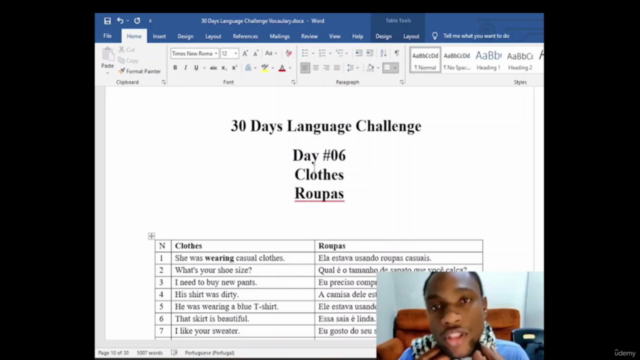640x360 pixels.
Task: Click the red font color button
Action: pyautogui.click(x=282, y=68)
